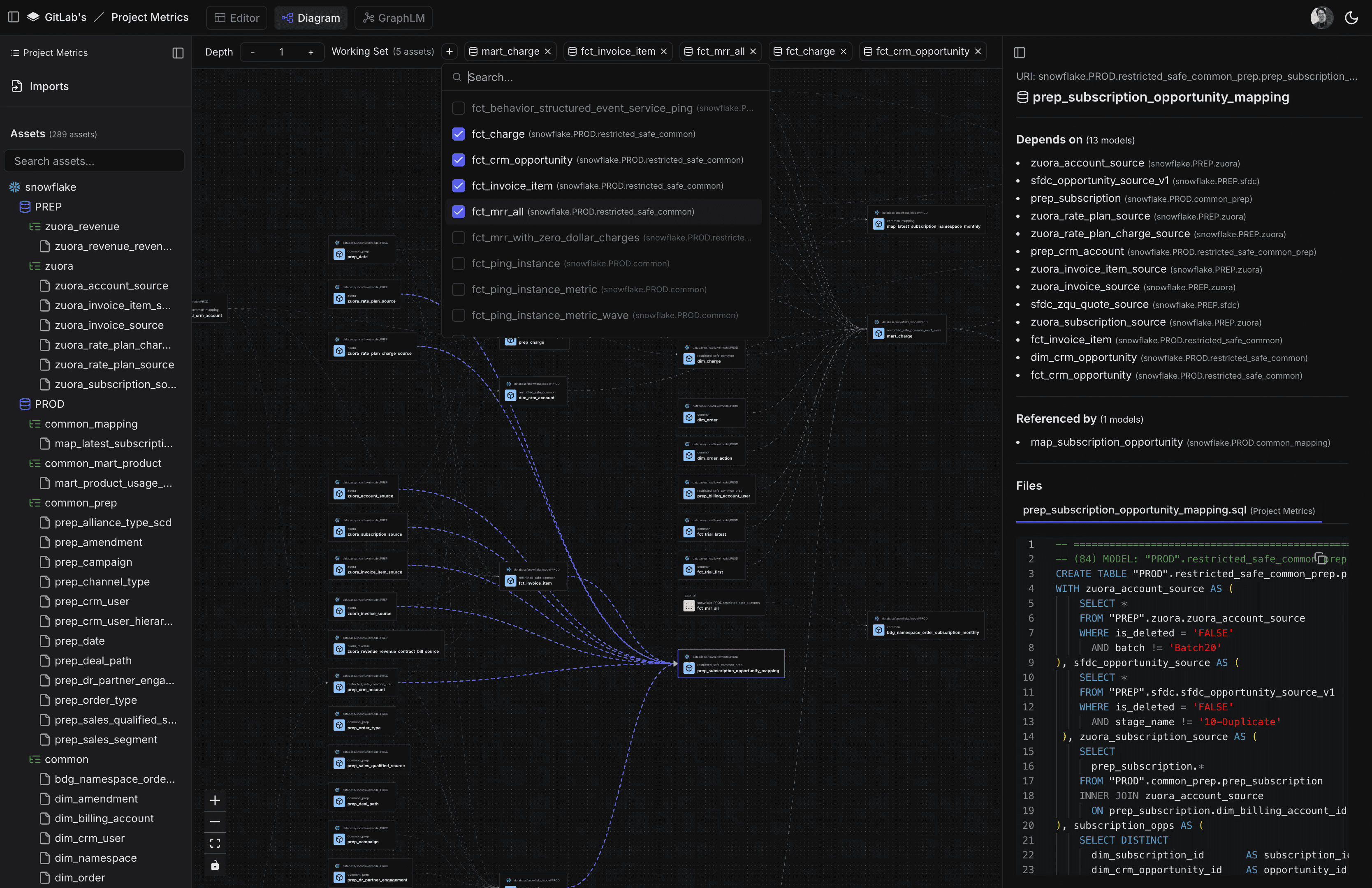Open dim_crm_opportunity dependency link
This screenshot has height=888, width=1372.
1084,357
